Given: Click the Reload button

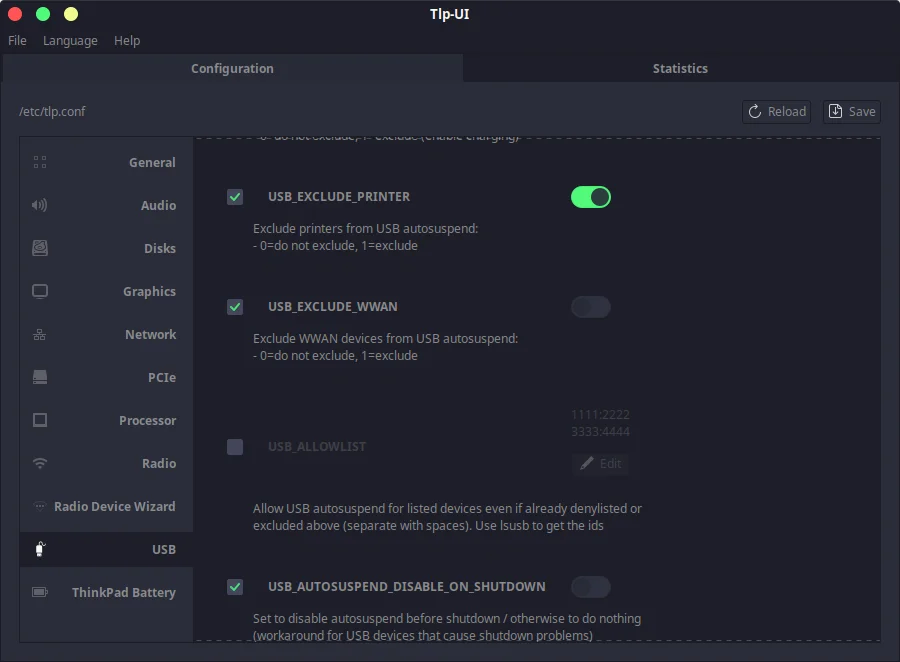Looking at the screenshot, I should click(777, 111).
